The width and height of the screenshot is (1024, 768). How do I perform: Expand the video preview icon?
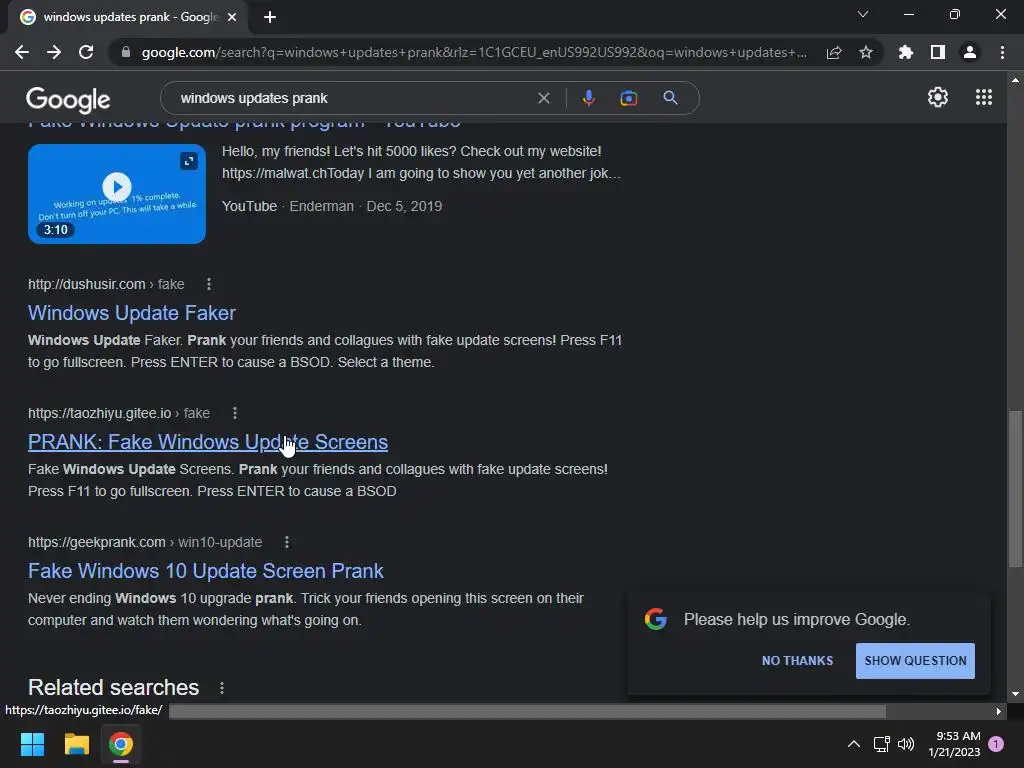pos(189,161)
